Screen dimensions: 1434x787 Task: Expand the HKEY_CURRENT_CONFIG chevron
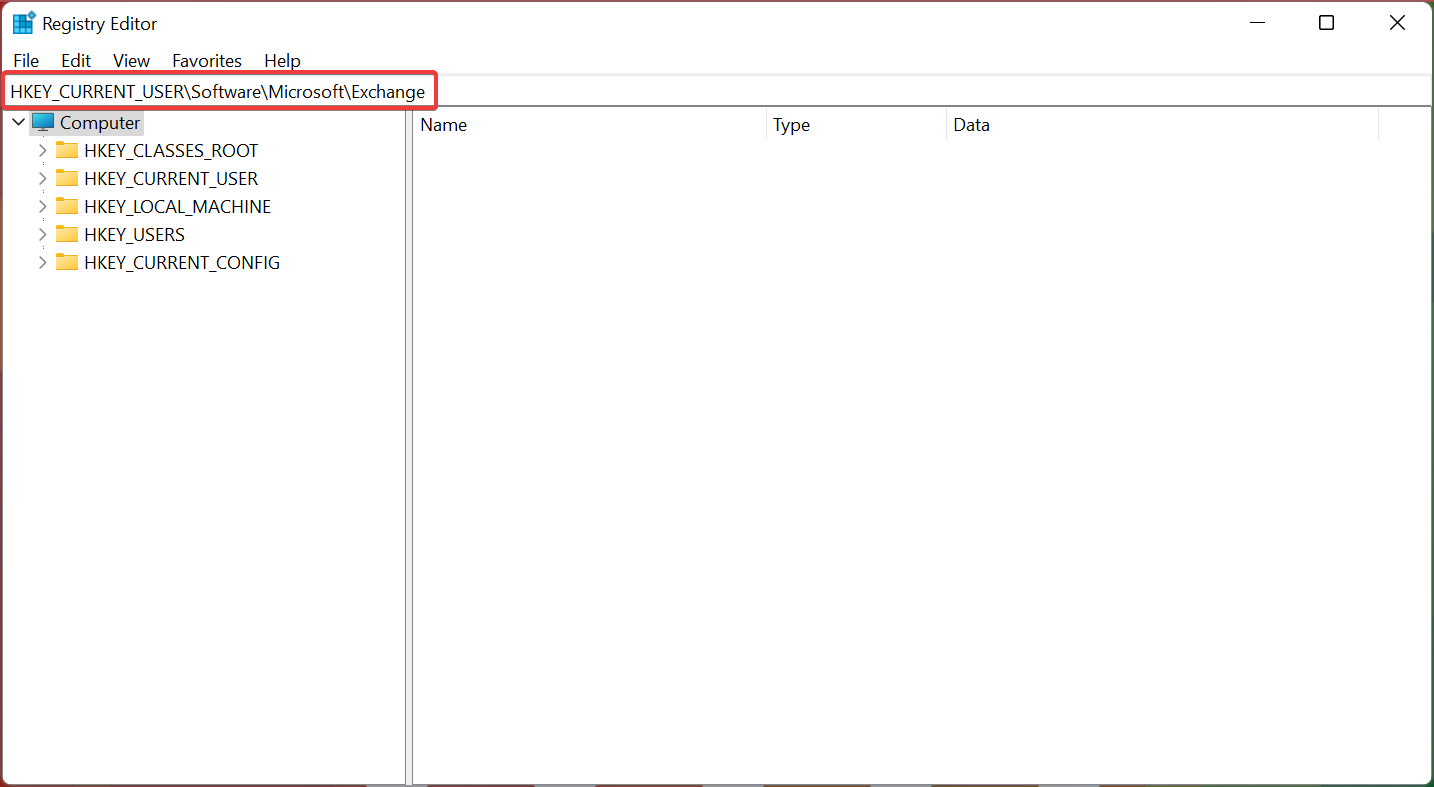click(42, 263)
